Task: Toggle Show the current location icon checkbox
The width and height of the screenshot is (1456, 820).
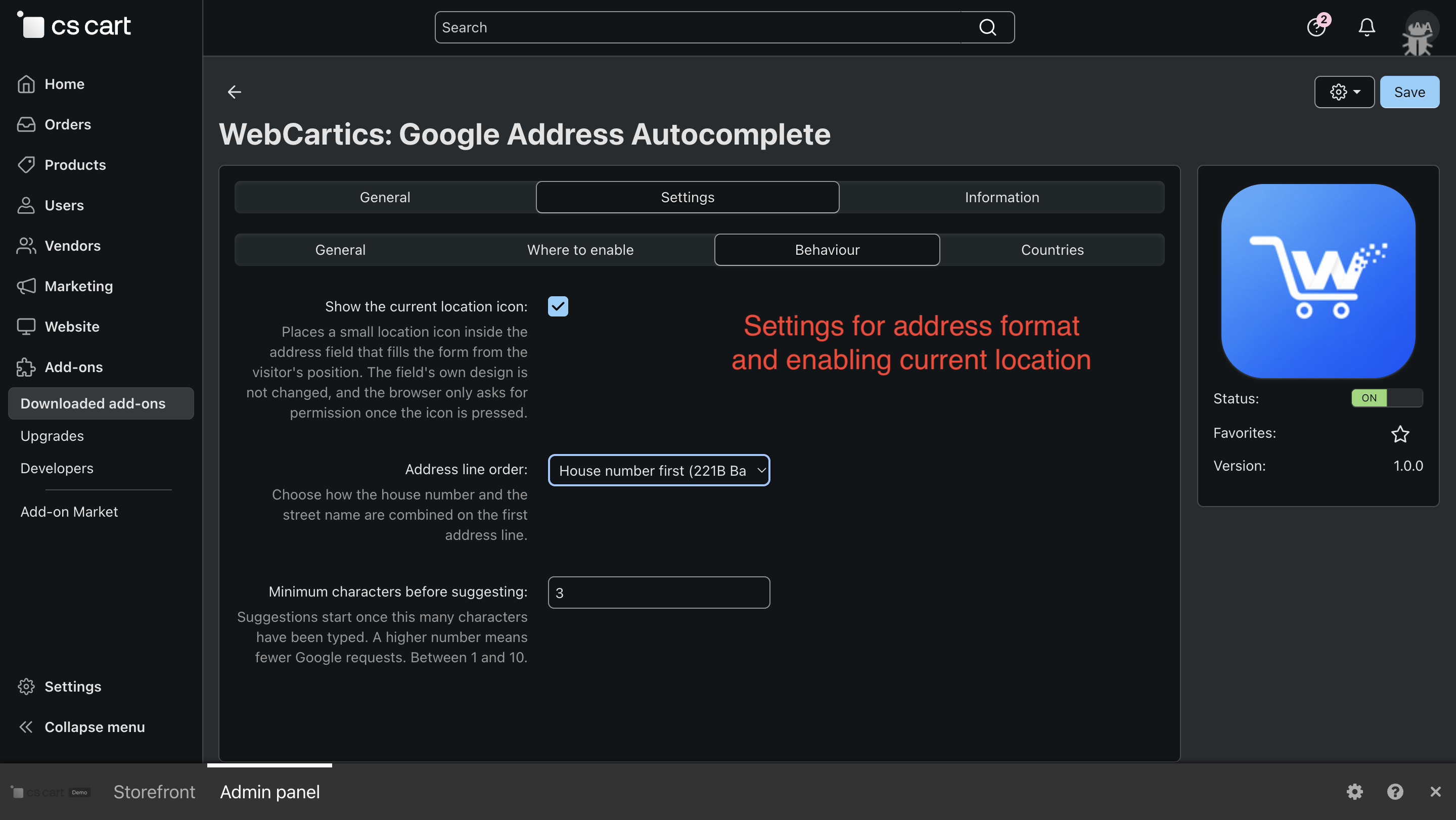Action: click(558, 306)
